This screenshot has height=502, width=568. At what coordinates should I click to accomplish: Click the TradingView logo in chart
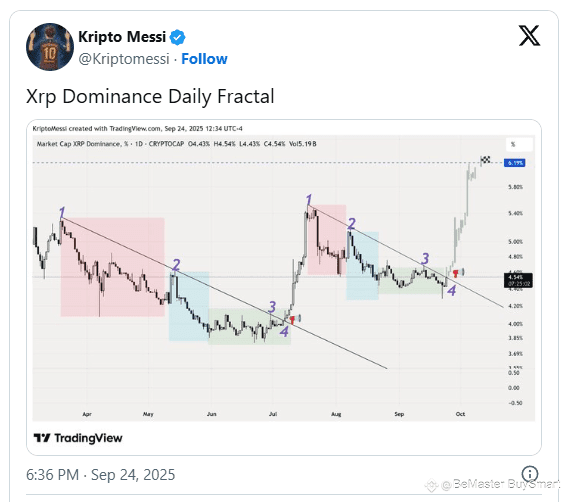[78, 438]
